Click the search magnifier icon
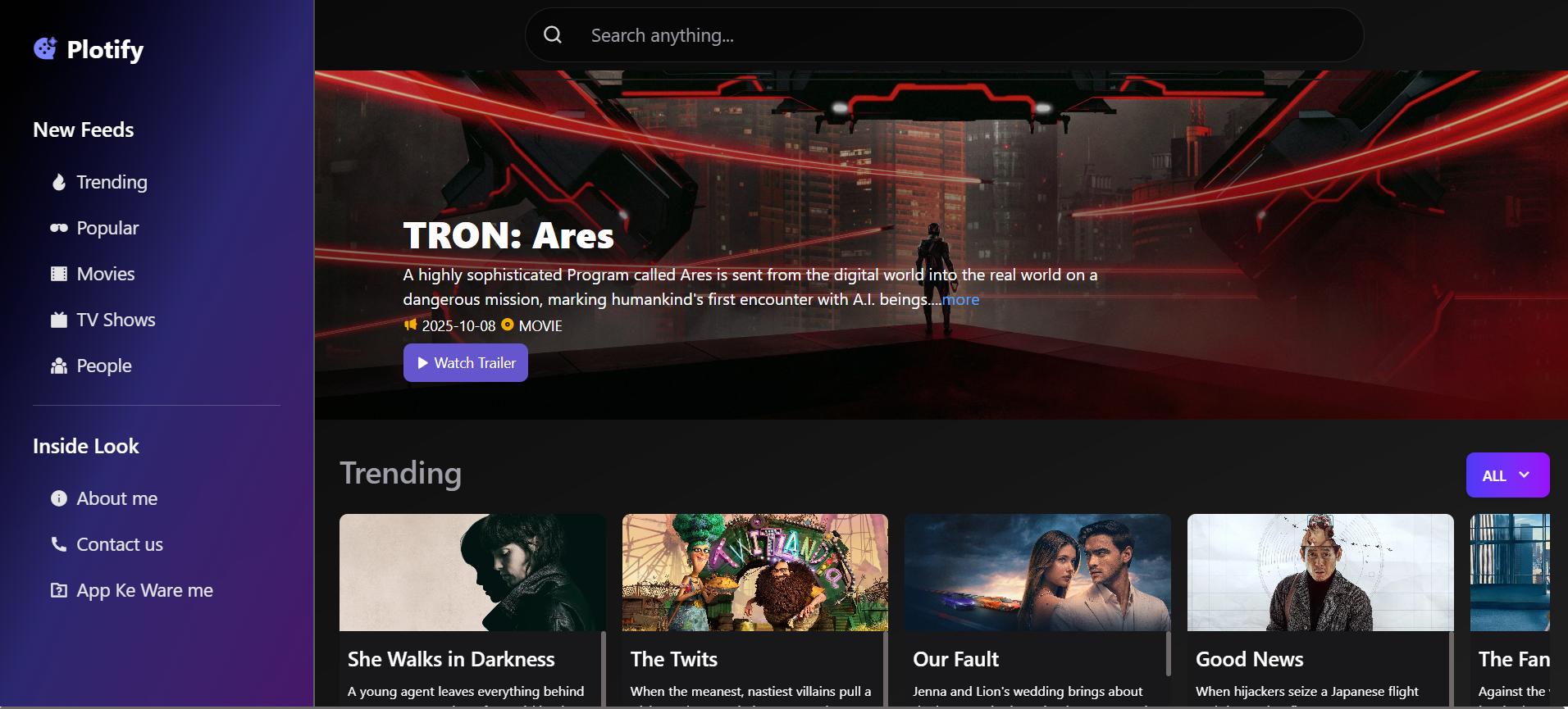This screenshot has width=1568, height=709. pyautogui.click(x=553, y=35)
